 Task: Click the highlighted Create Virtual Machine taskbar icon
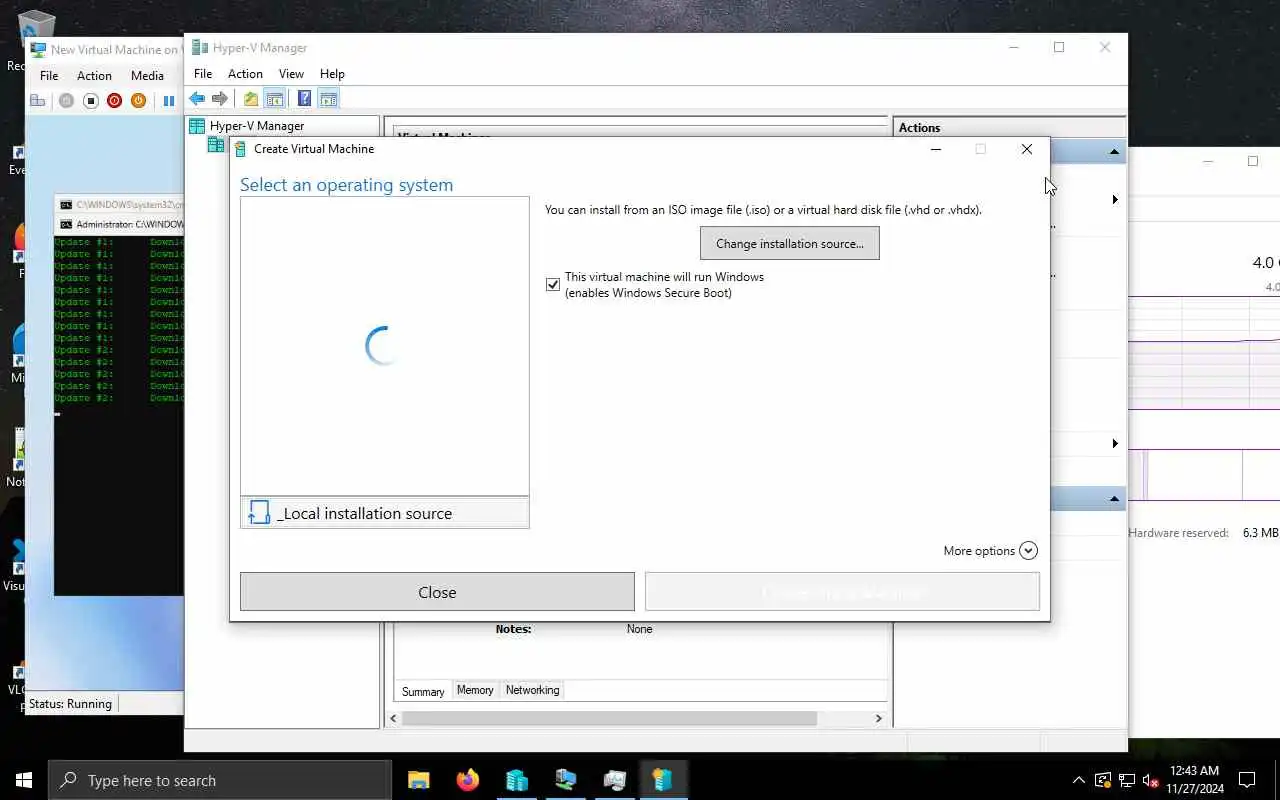point(663,780)
